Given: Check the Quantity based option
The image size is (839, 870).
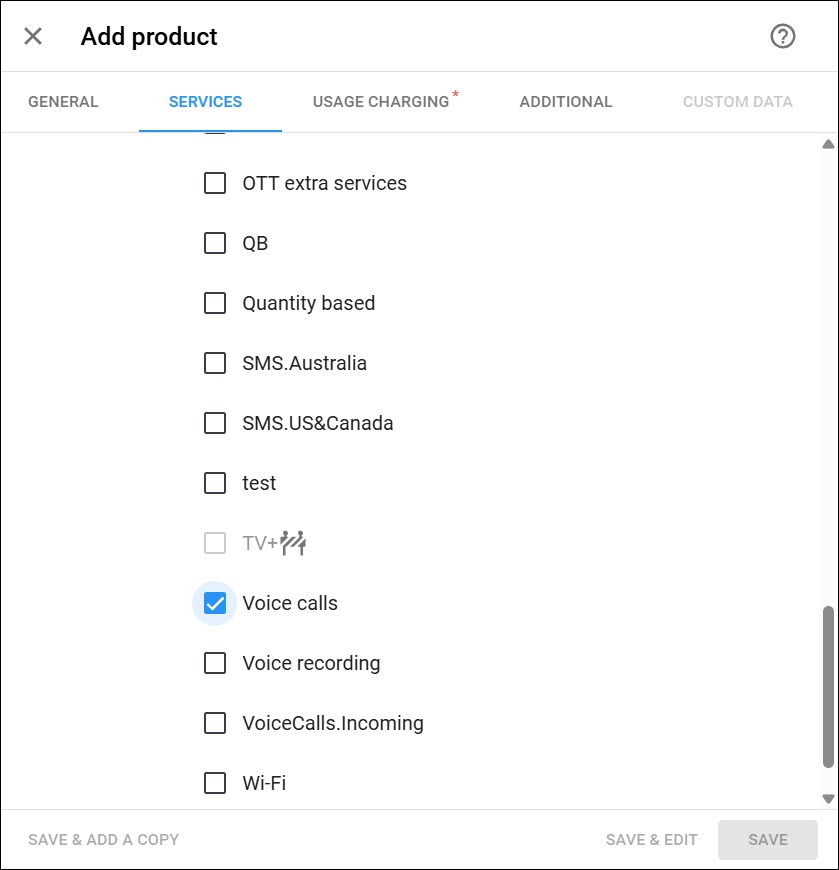Looking at the screenshot, I should tap(215, 303).
